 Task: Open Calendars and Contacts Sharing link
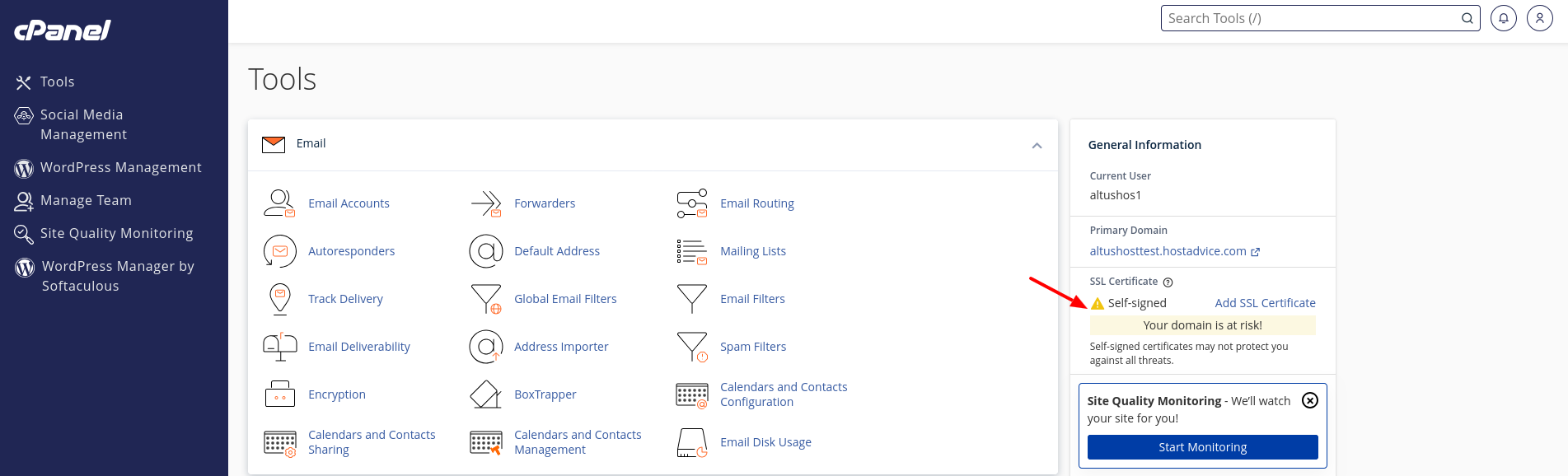372,442
